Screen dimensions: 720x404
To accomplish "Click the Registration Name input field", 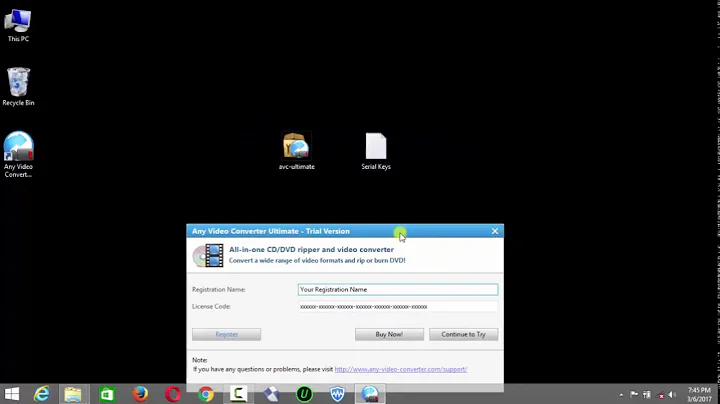I will [398, 289].
